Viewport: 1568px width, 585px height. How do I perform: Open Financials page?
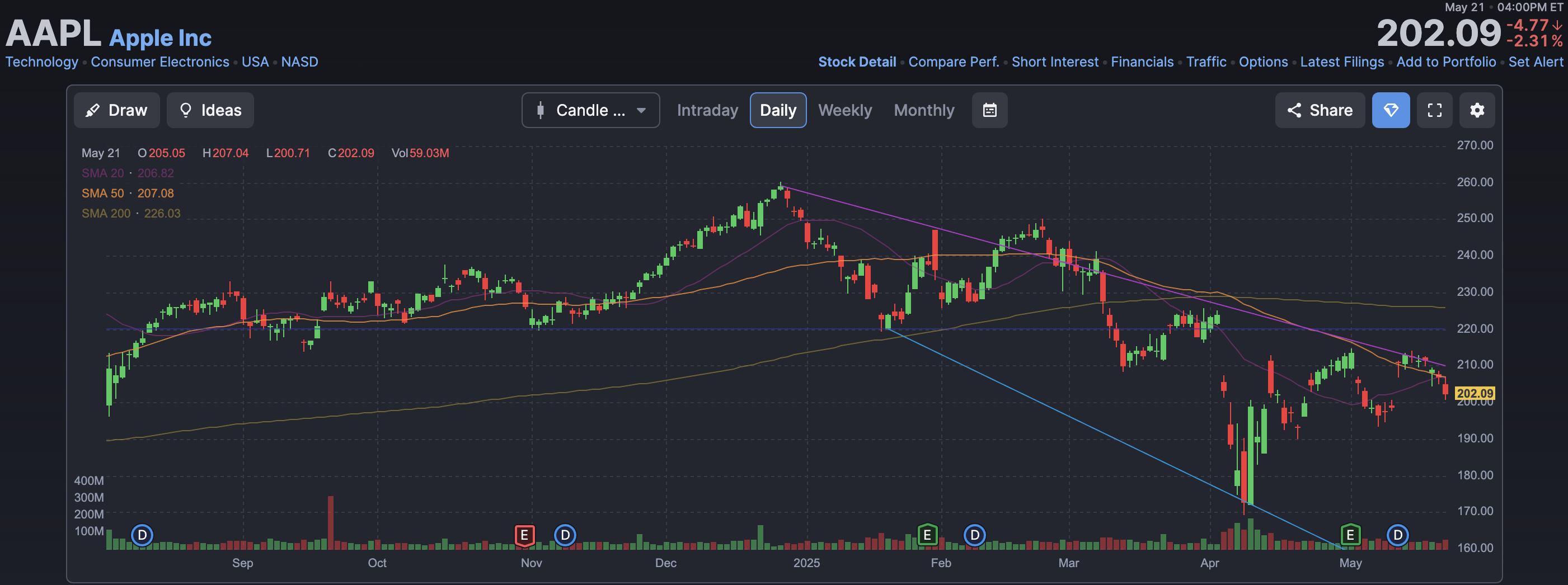[1142, 62]
